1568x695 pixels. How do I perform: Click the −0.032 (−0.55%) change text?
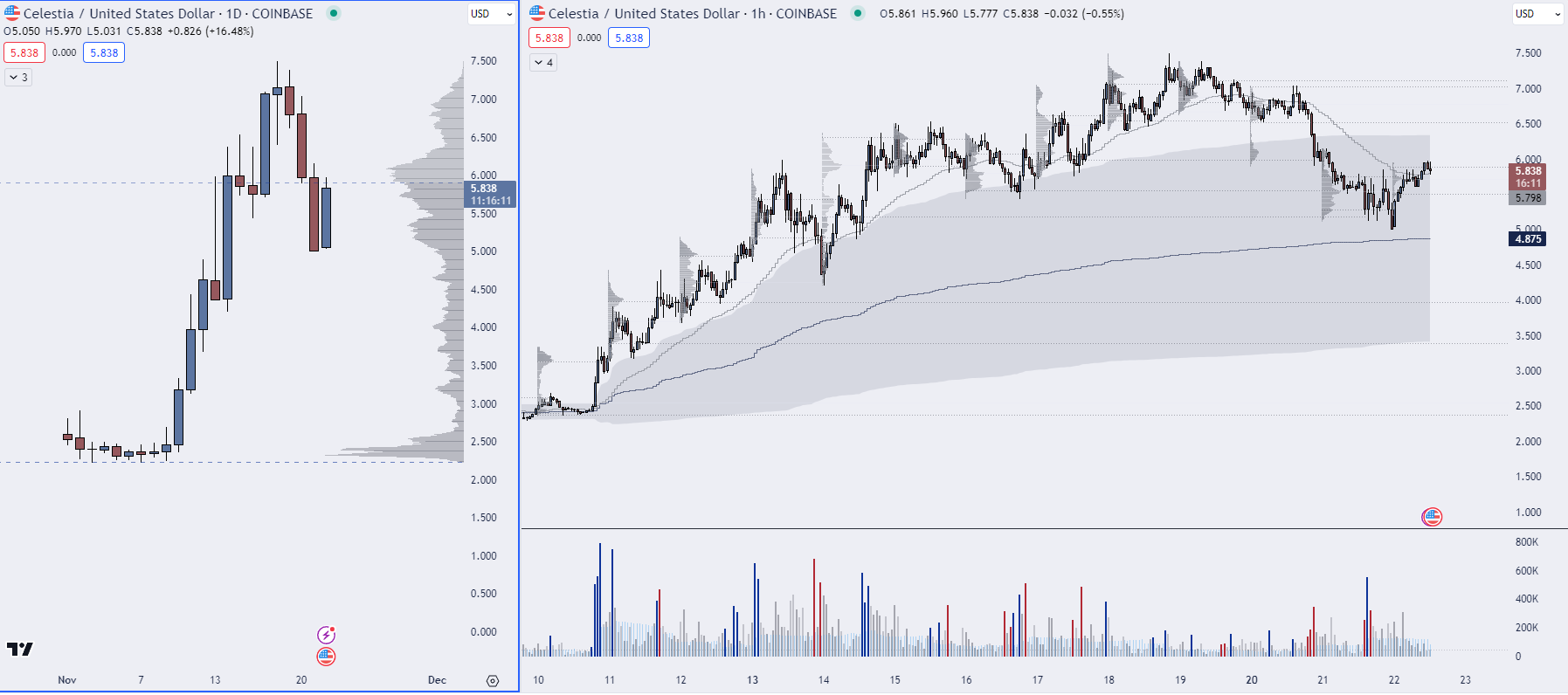point(1084,13)
